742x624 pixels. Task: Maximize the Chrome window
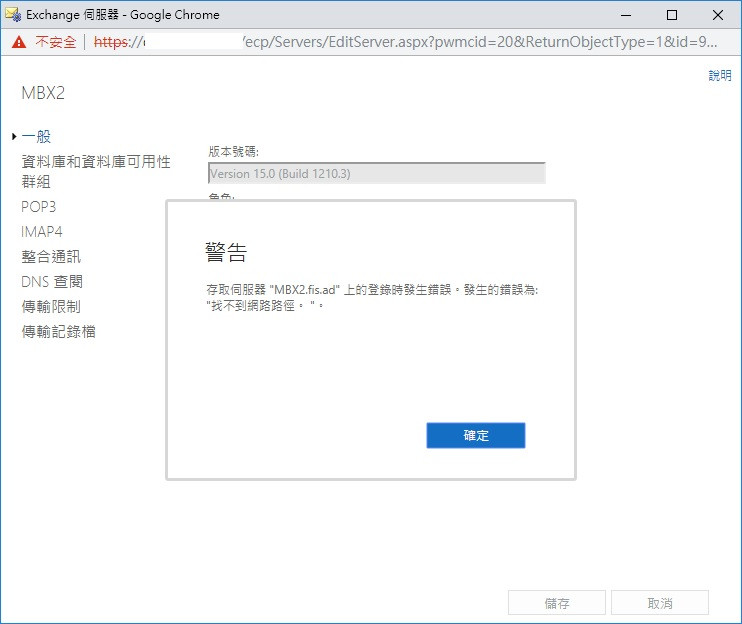click(672, 15)
